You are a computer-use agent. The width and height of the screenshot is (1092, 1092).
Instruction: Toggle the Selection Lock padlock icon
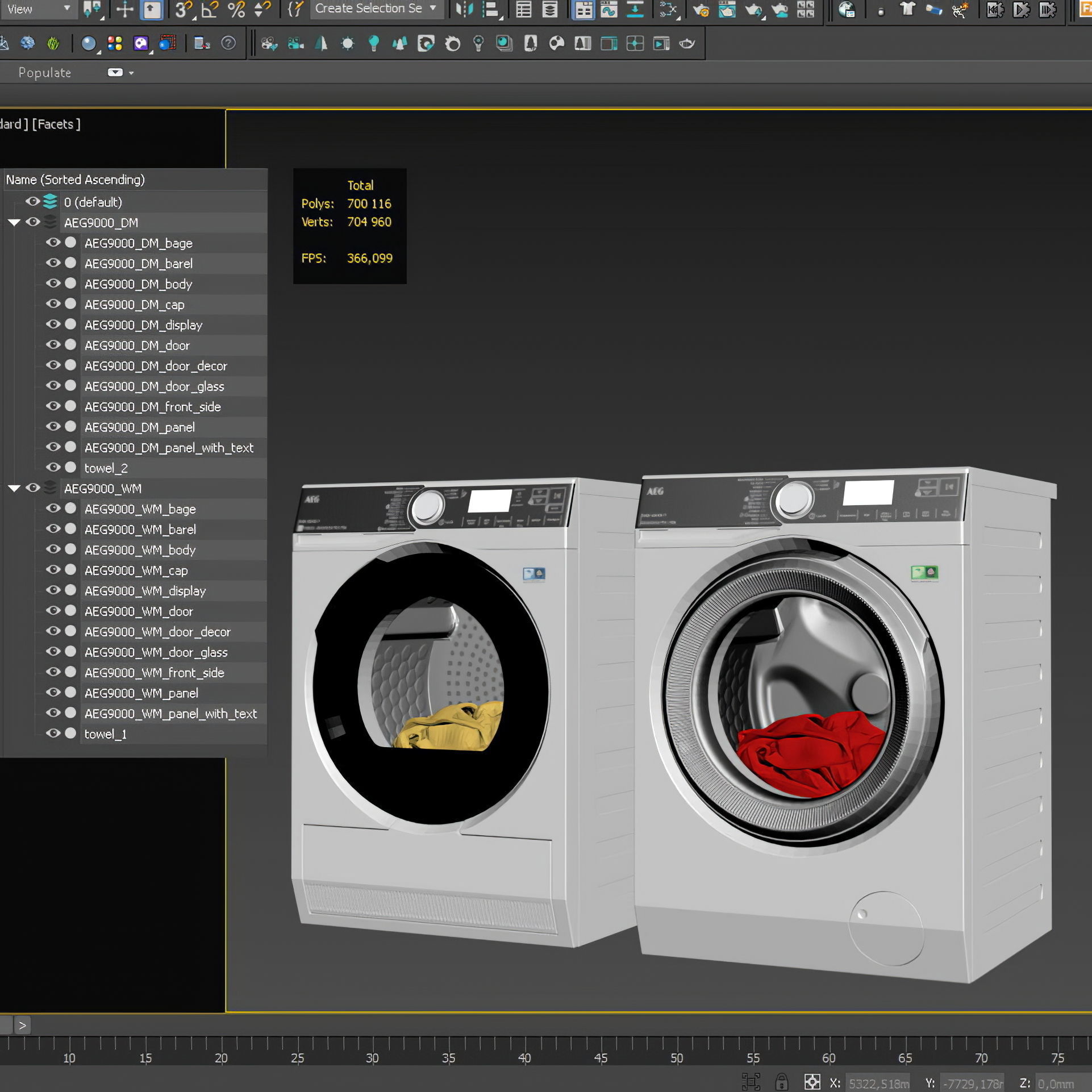tap(782, 1082)
